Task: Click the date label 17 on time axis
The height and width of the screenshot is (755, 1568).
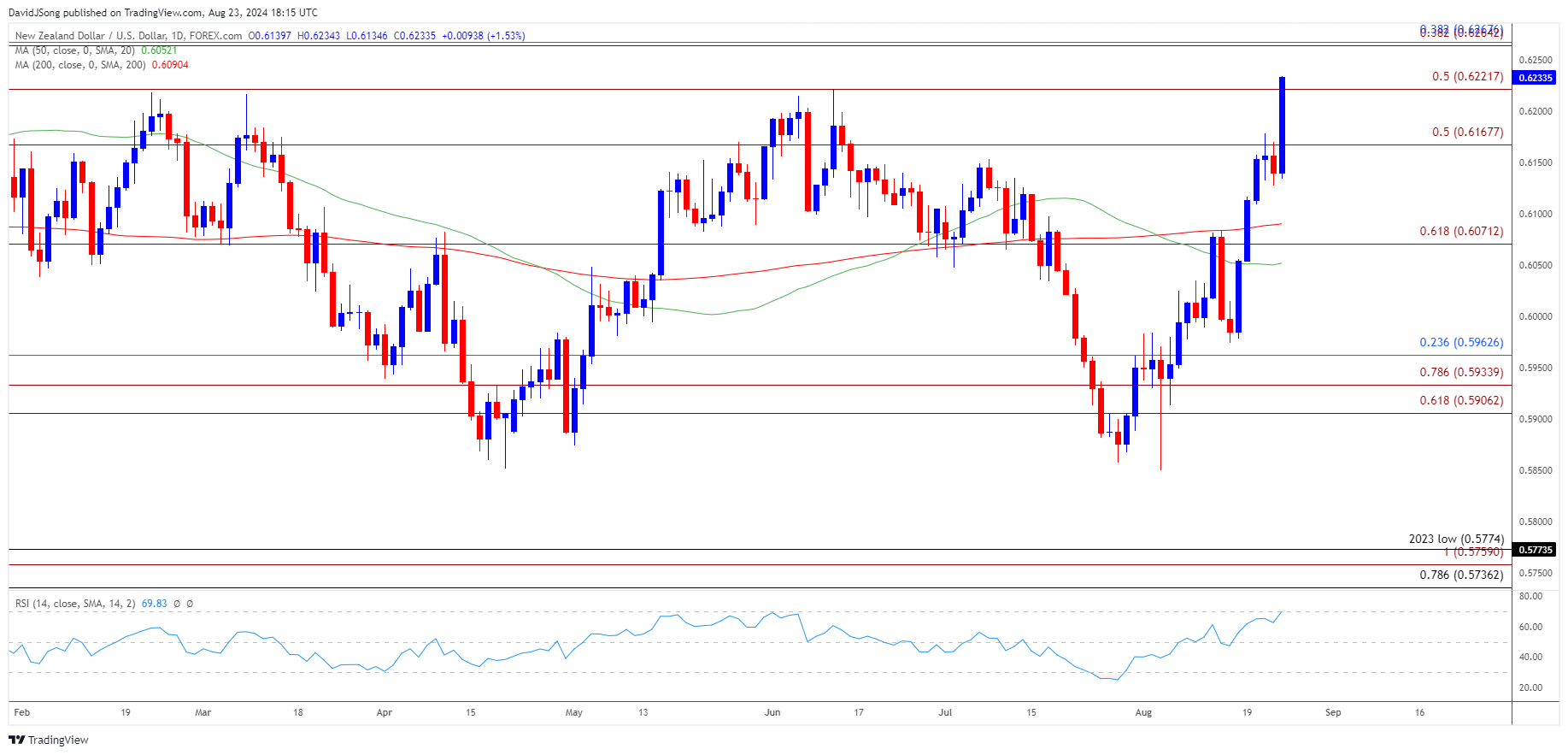Action: coord(859,713)
